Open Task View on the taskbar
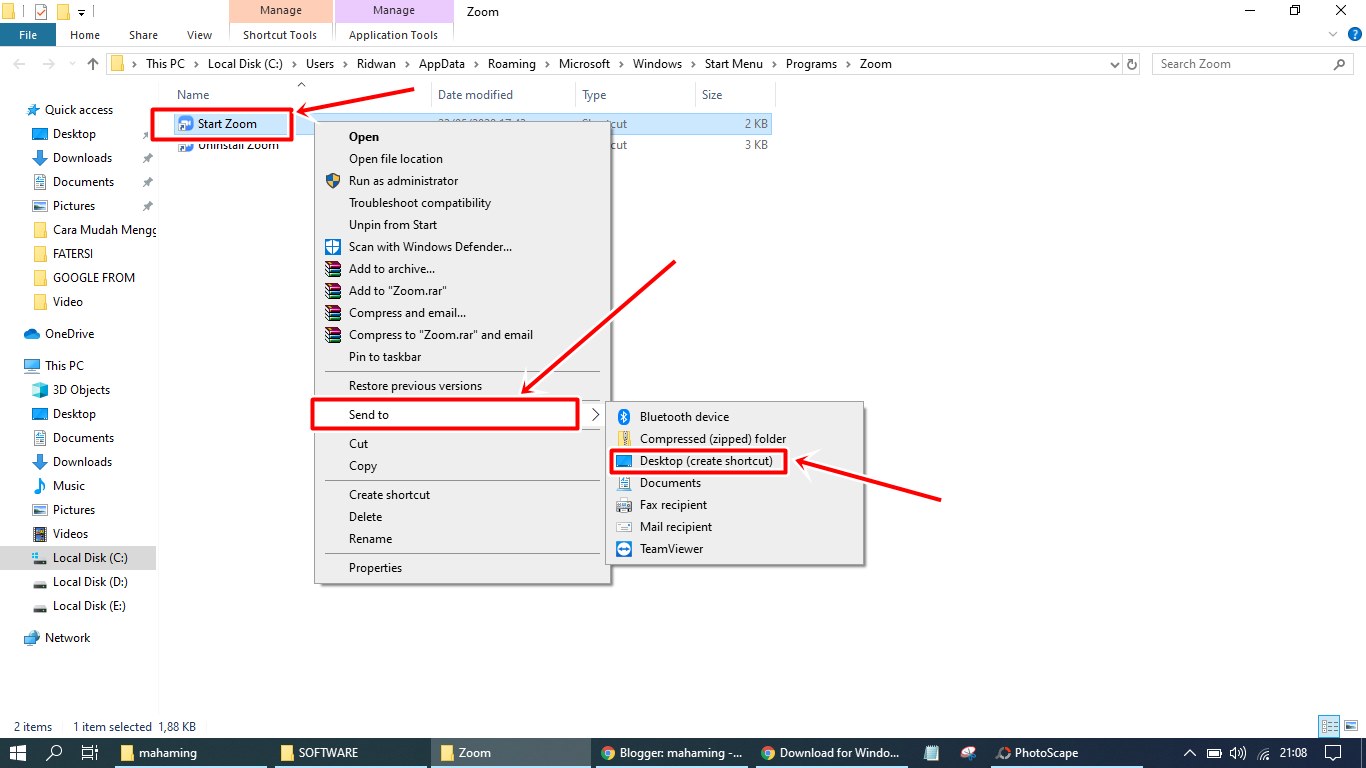Image resolution: width=1366 pixels, height=768 pixels. click(x=89, y=753)
